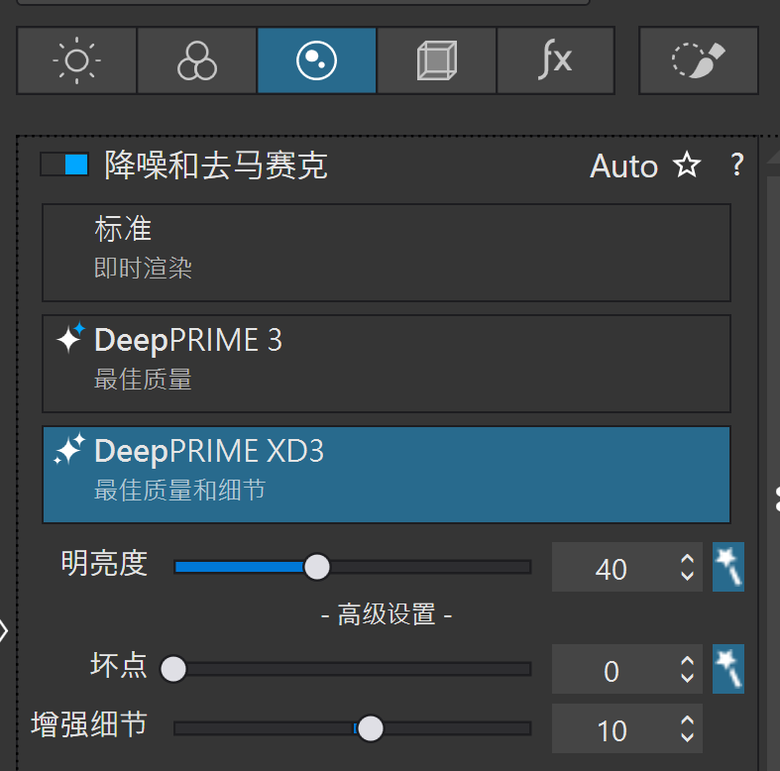This screenshot has height=771, width=780.
Task: Toggle the 降噪和去马赛克 on/off switch
Action: pos(64,164)
